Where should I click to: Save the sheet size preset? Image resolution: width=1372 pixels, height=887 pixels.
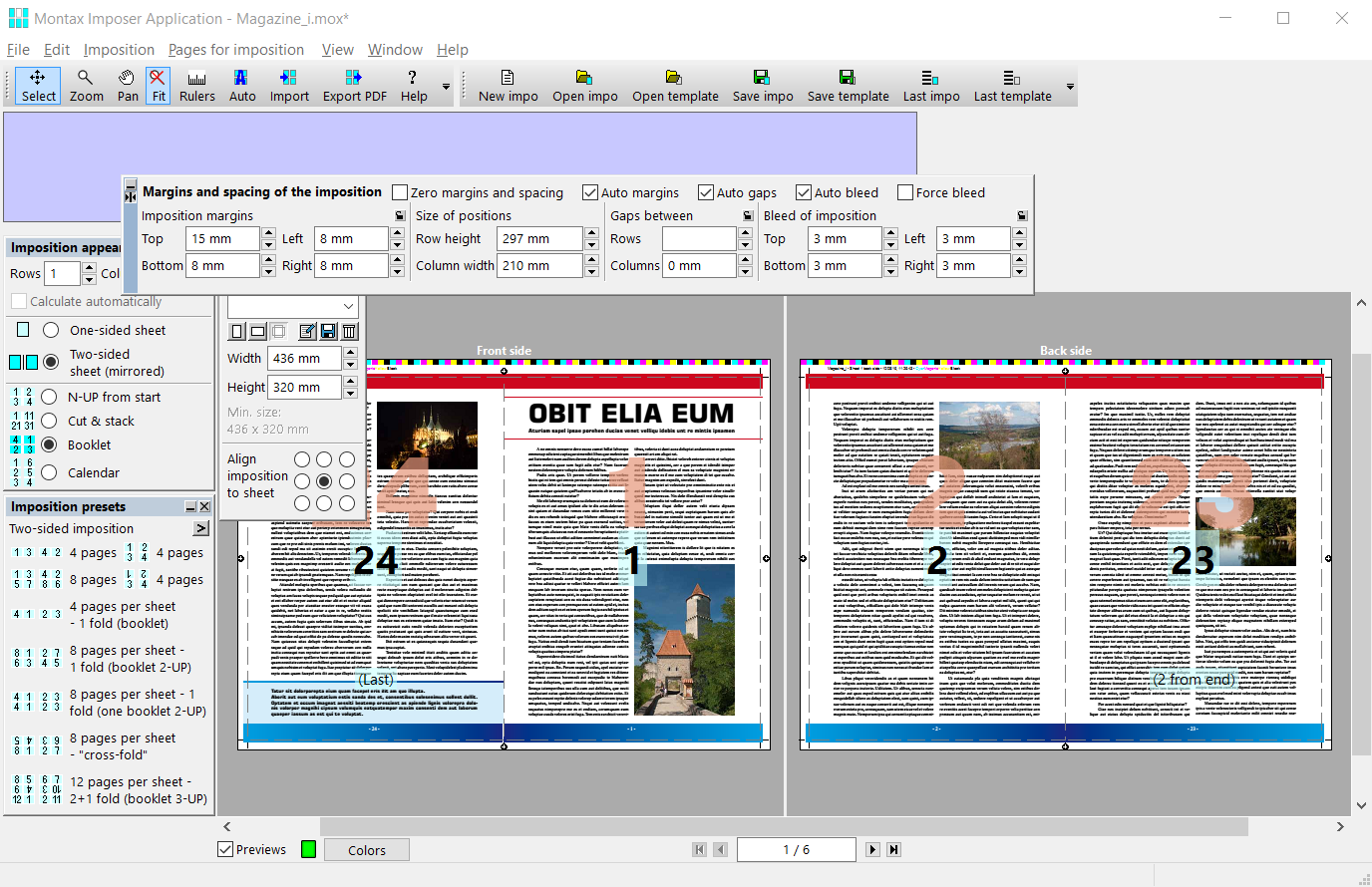[328, 331]
